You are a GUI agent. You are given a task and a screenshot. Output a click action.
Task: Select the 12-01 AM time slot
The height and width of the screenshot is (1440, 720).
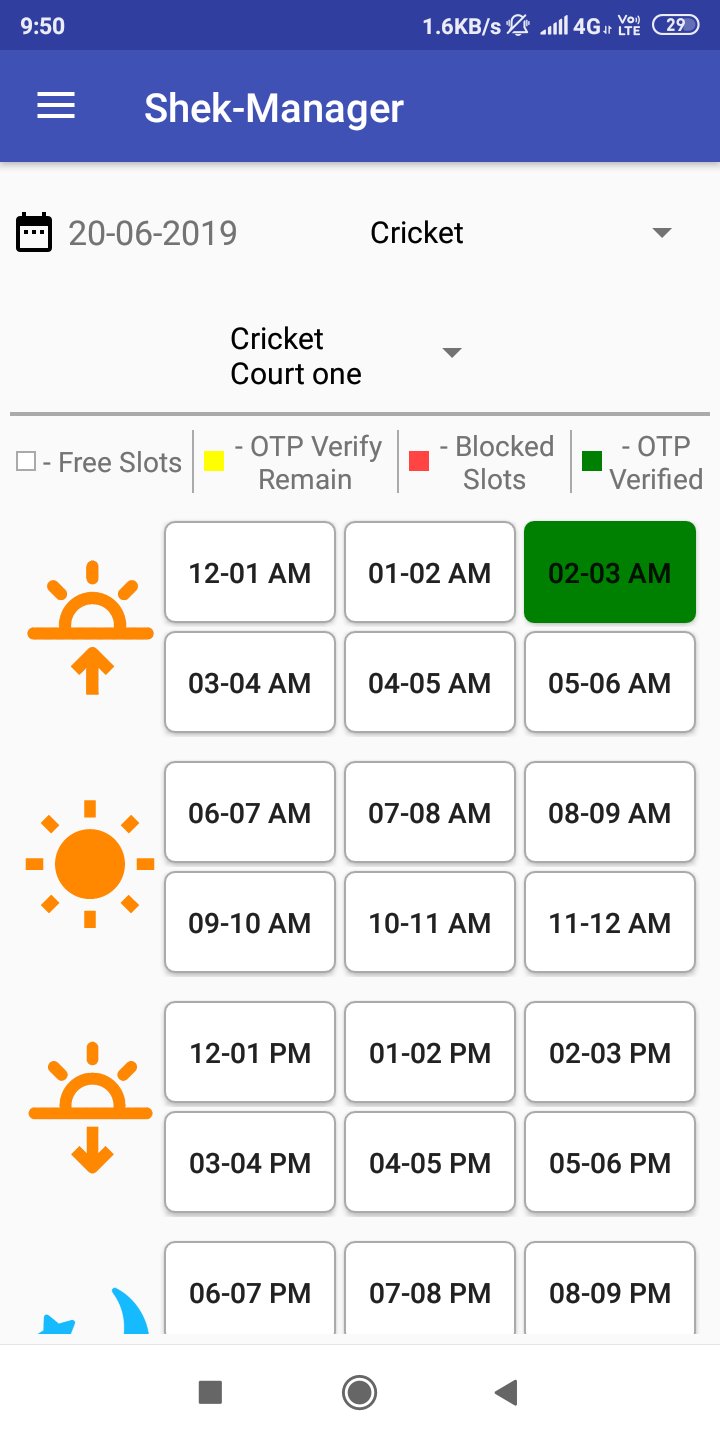(250, 573)
